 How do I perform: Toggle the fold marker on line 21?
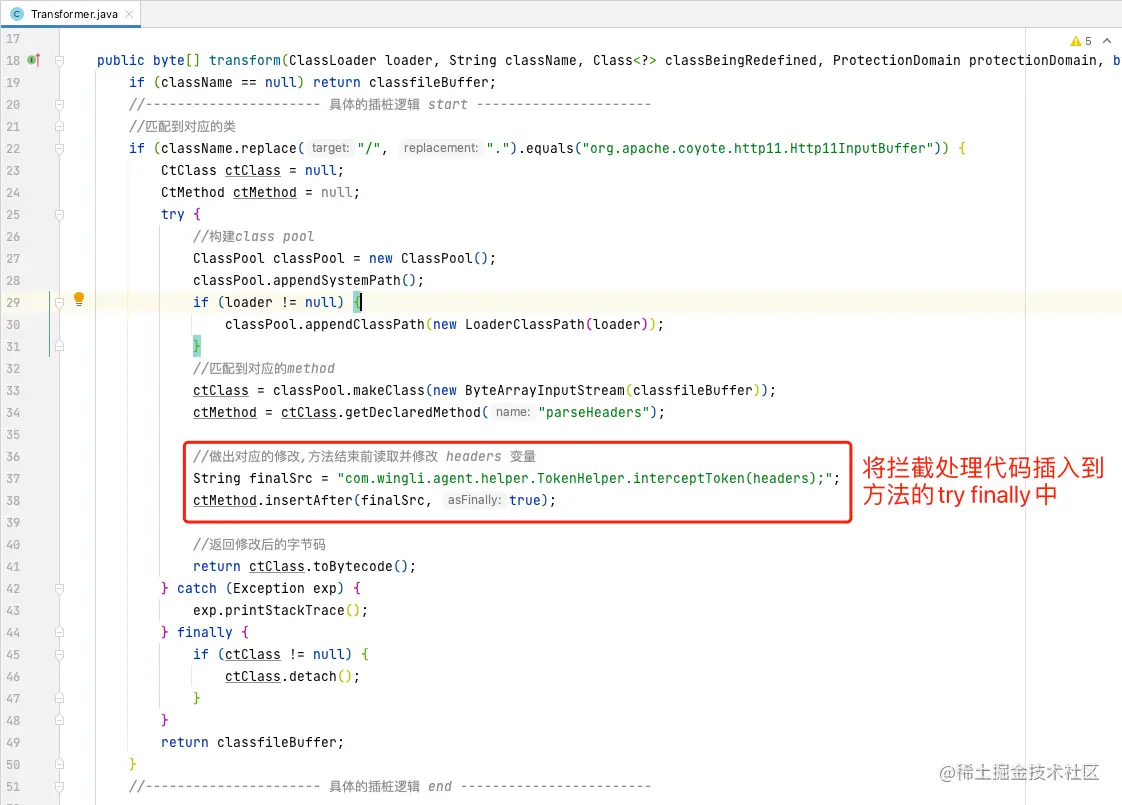[59, 127]
